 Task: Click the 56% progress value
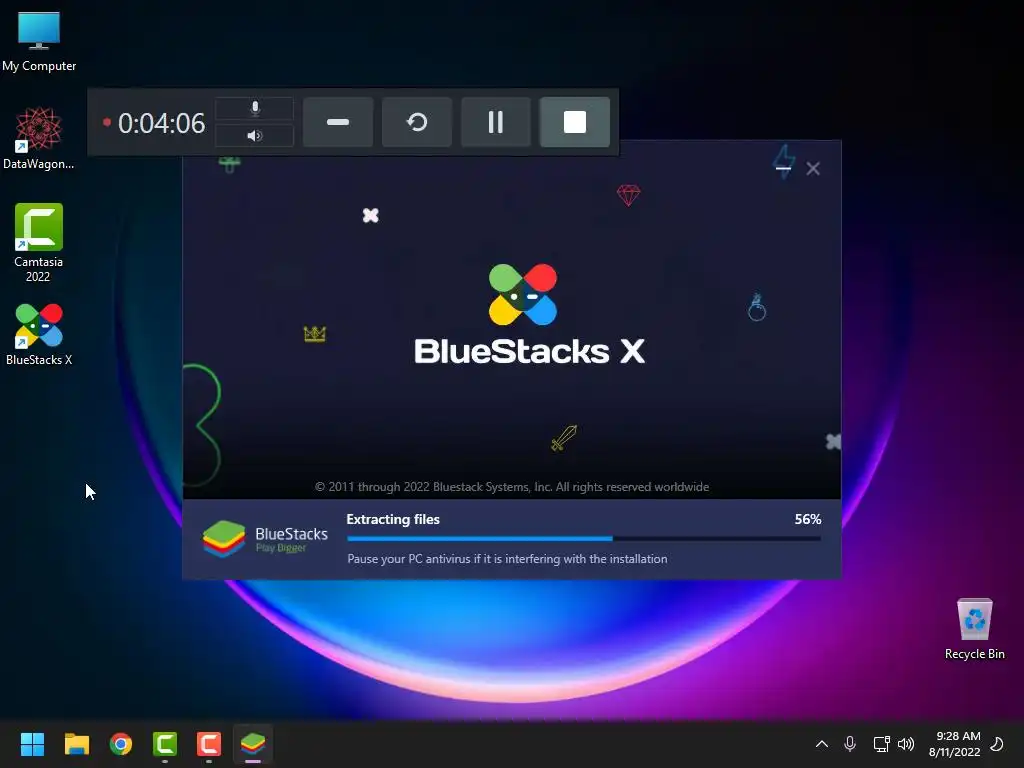click(808, 519)
